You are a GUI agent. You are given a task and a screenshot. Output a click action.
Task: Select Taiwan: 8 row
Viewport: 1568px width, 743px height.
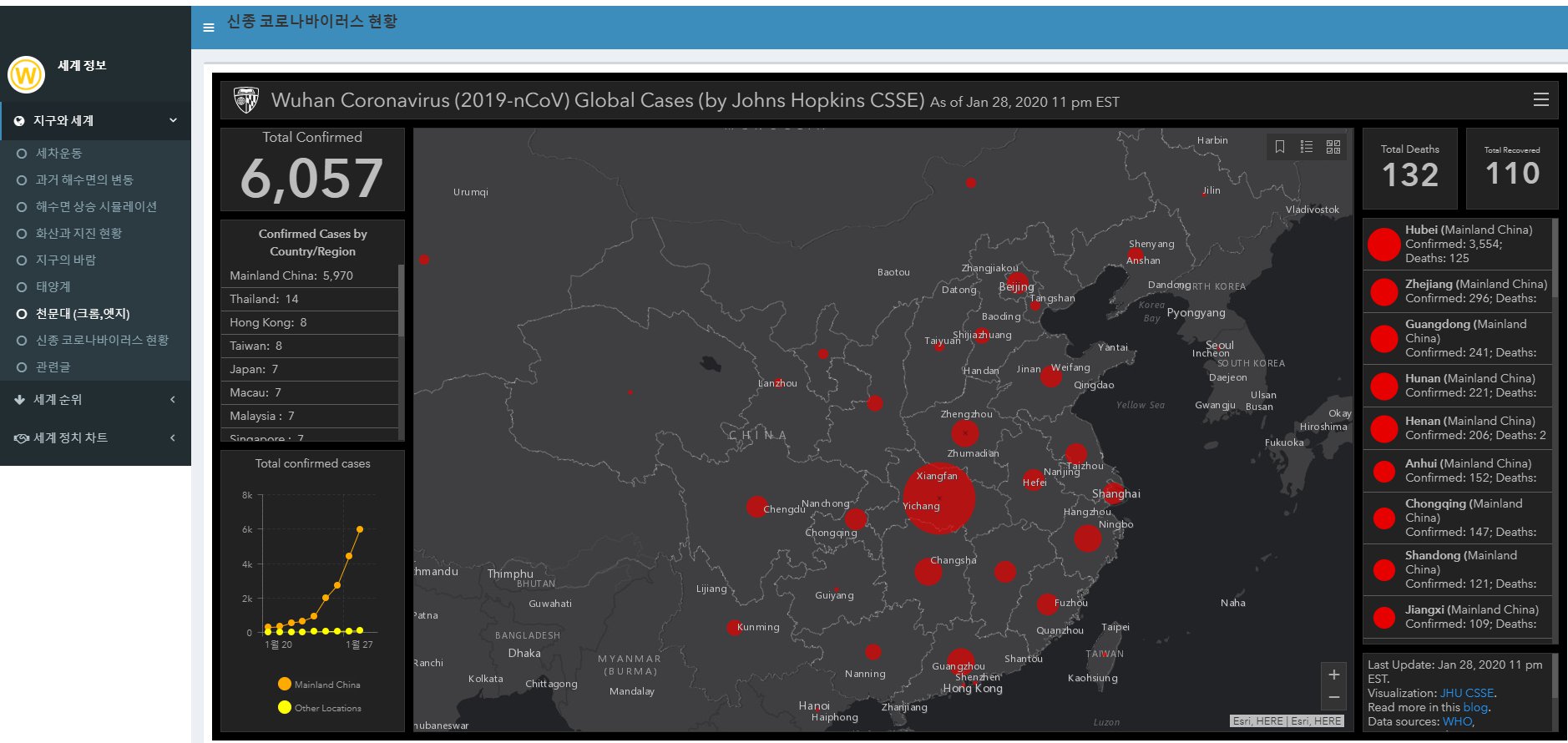(310, 346)
